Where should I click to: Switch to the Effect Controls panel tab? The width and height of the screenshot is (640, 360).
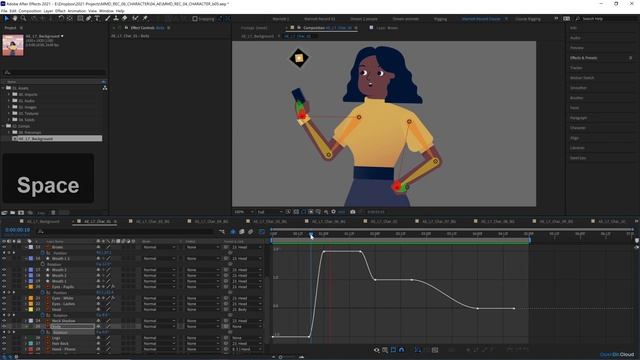[x=147, y=28]
